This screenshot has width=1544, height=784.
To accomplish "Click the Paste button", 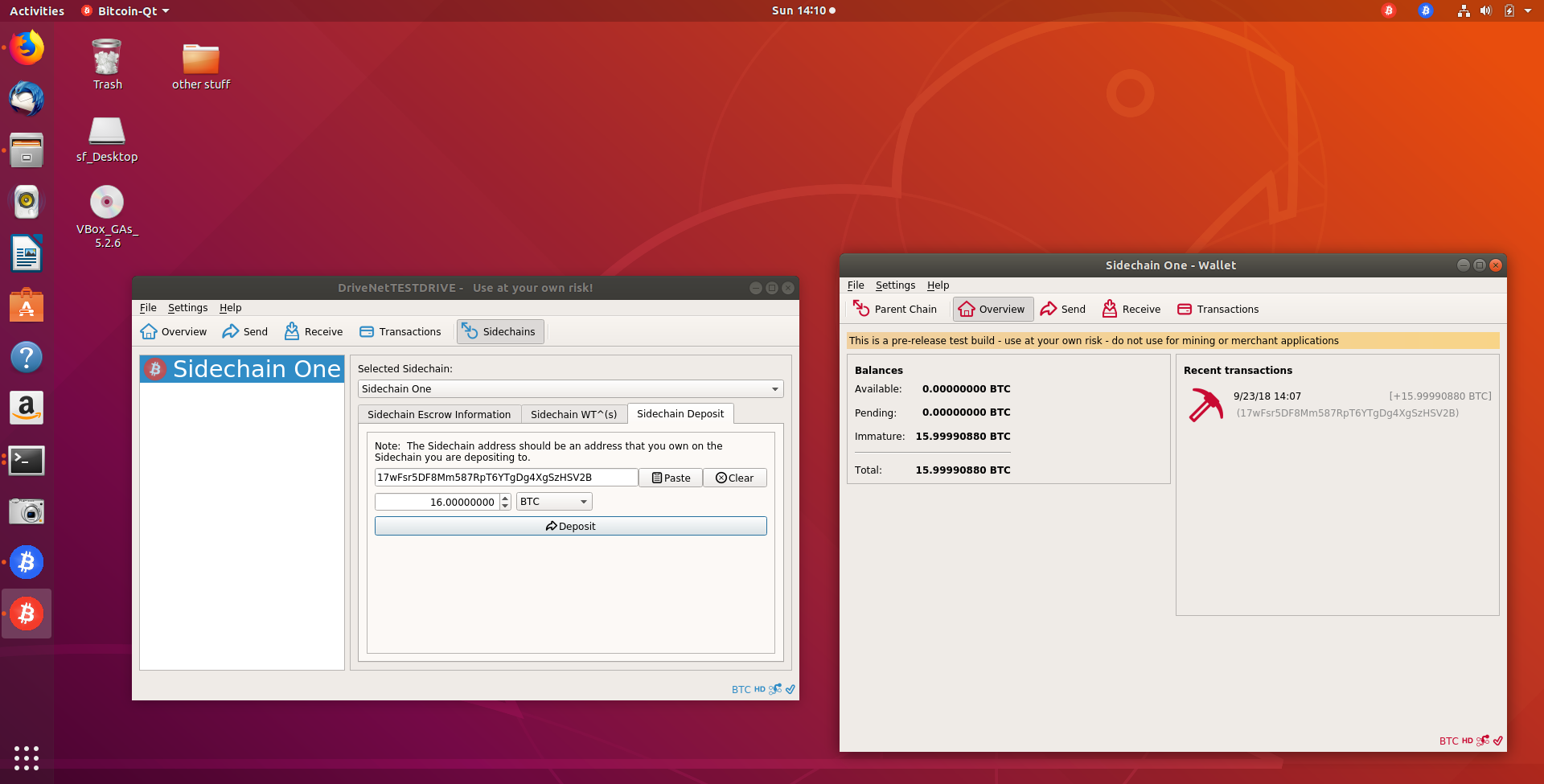I will [671, 478].
